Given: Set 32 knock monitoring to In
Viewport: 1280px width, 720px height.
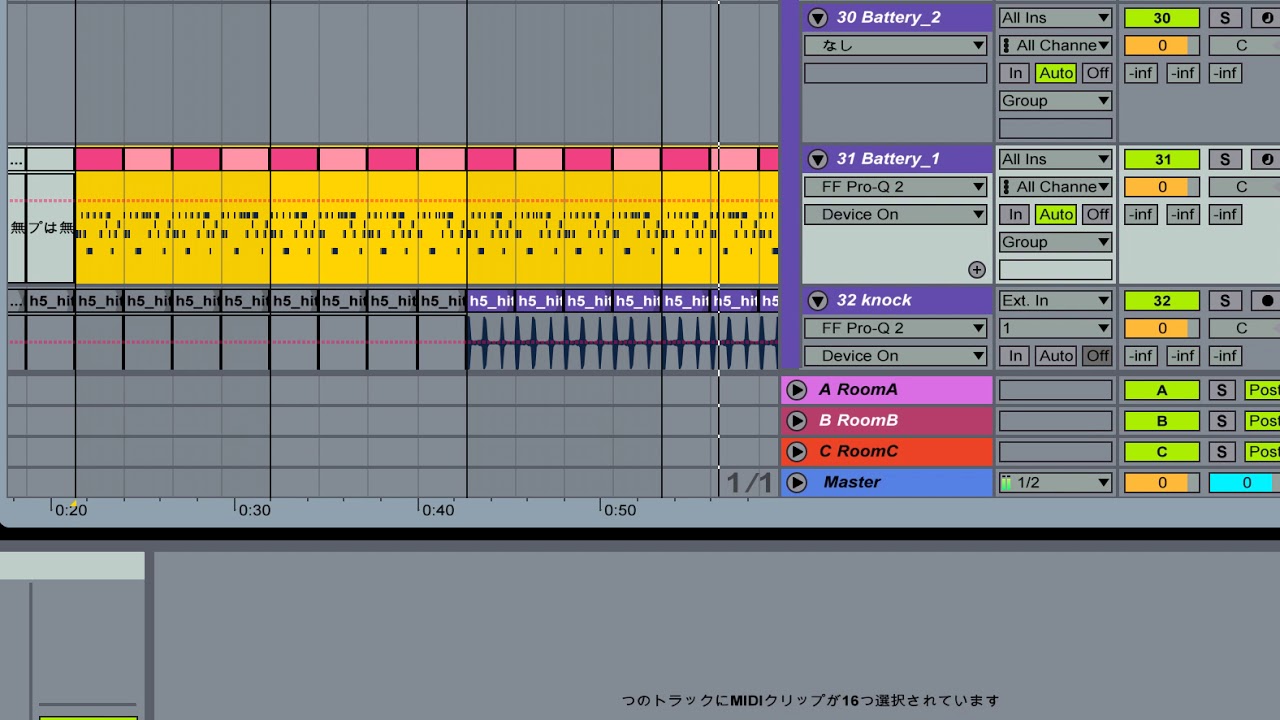Looking at the screenshot, I should [1015, 355].
